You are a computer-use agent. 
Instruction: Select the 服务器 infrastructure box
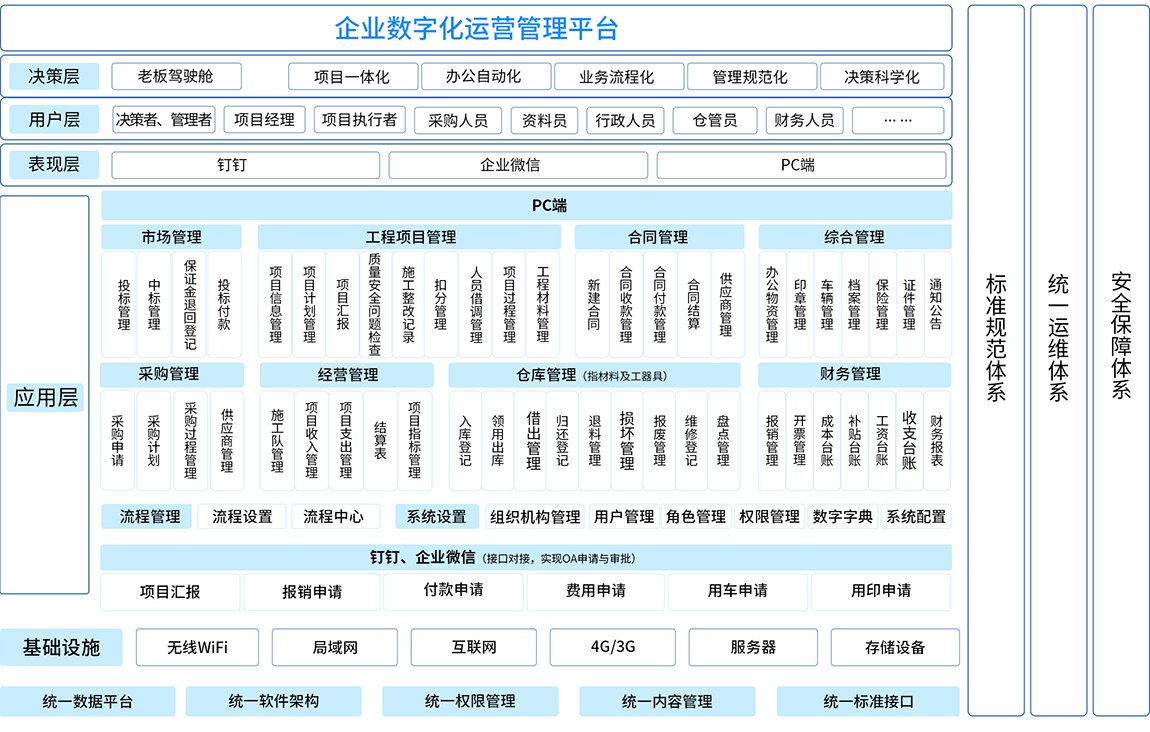(x=752, y=647)
